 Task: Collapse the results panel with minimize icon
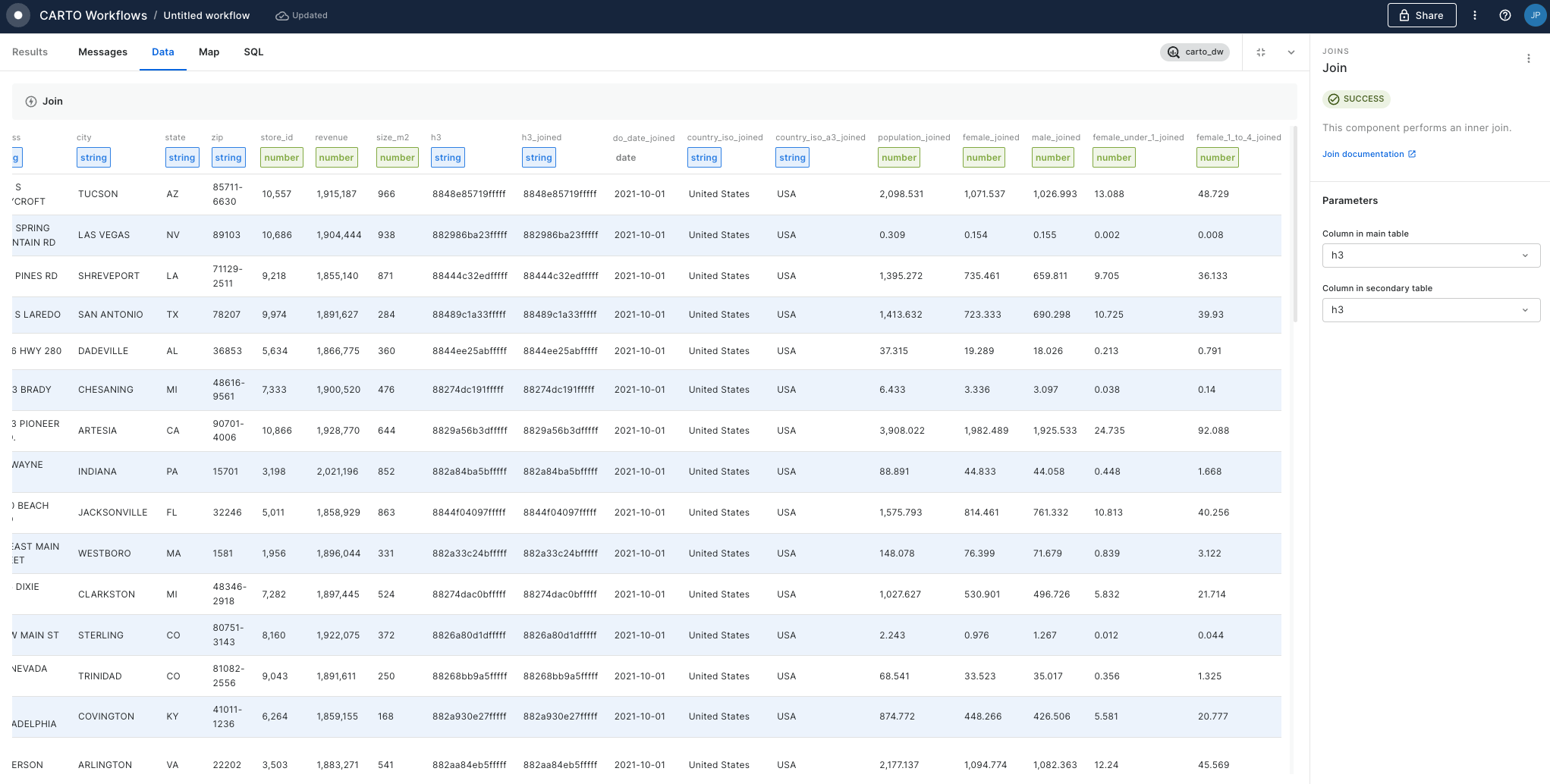(x=1261, y=52)
